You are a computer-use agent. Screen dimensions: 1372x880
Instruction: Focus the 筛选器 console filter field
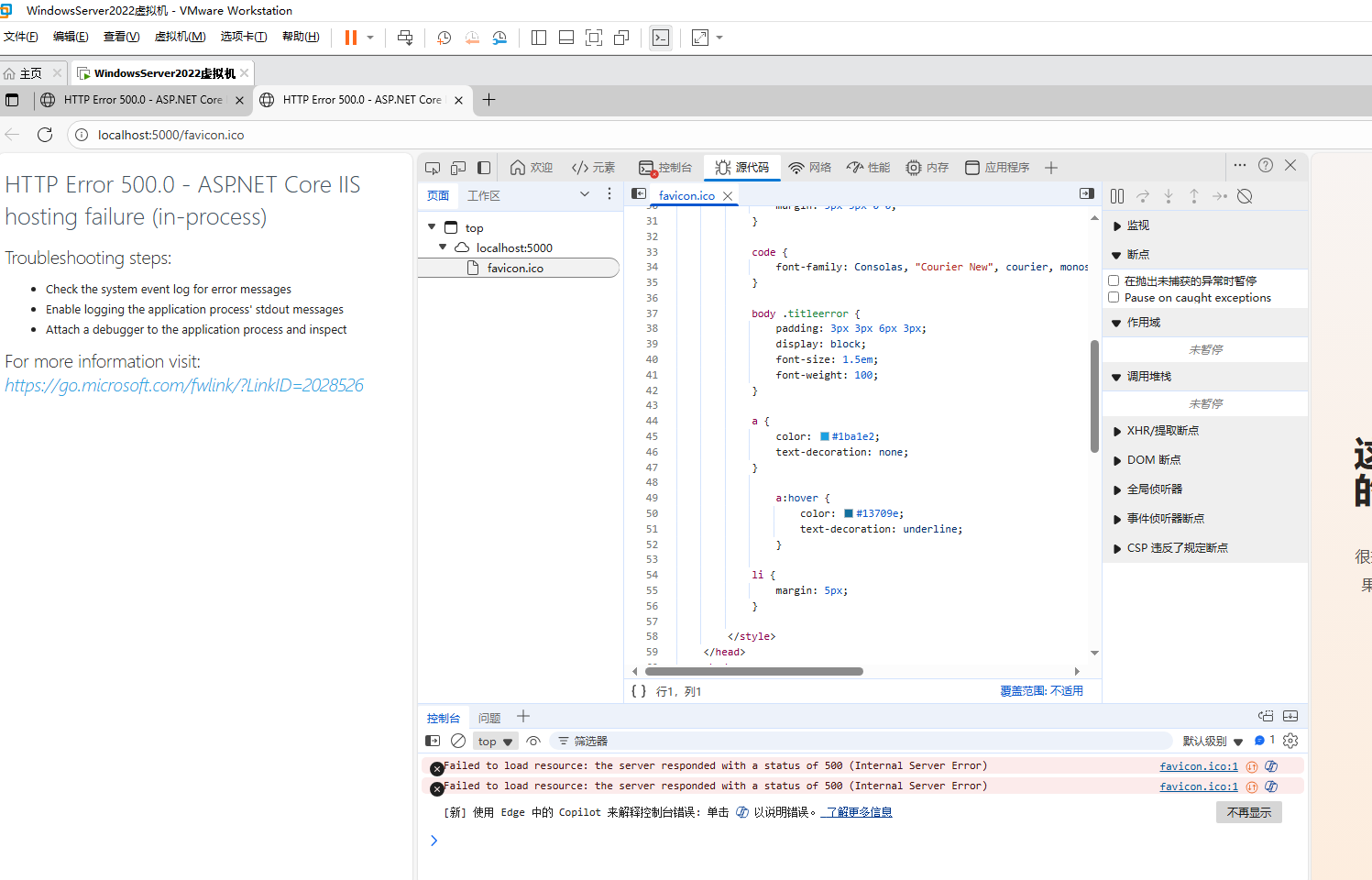tap(862, 741)
